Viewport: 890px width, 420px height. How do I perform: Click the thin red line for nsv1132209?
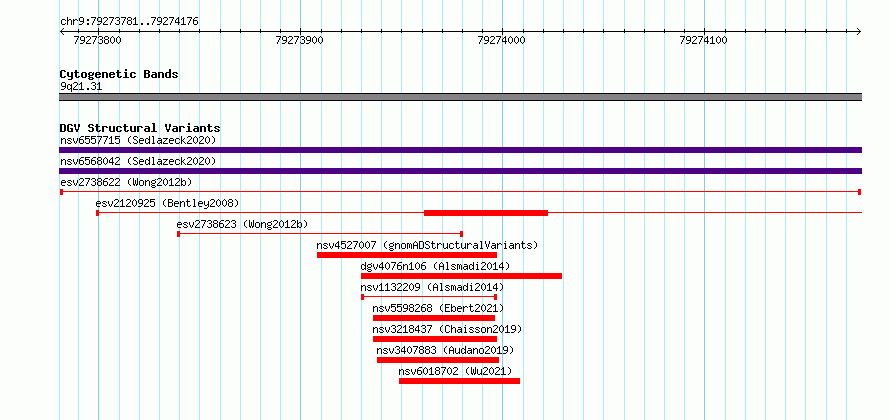click(429, 297)
